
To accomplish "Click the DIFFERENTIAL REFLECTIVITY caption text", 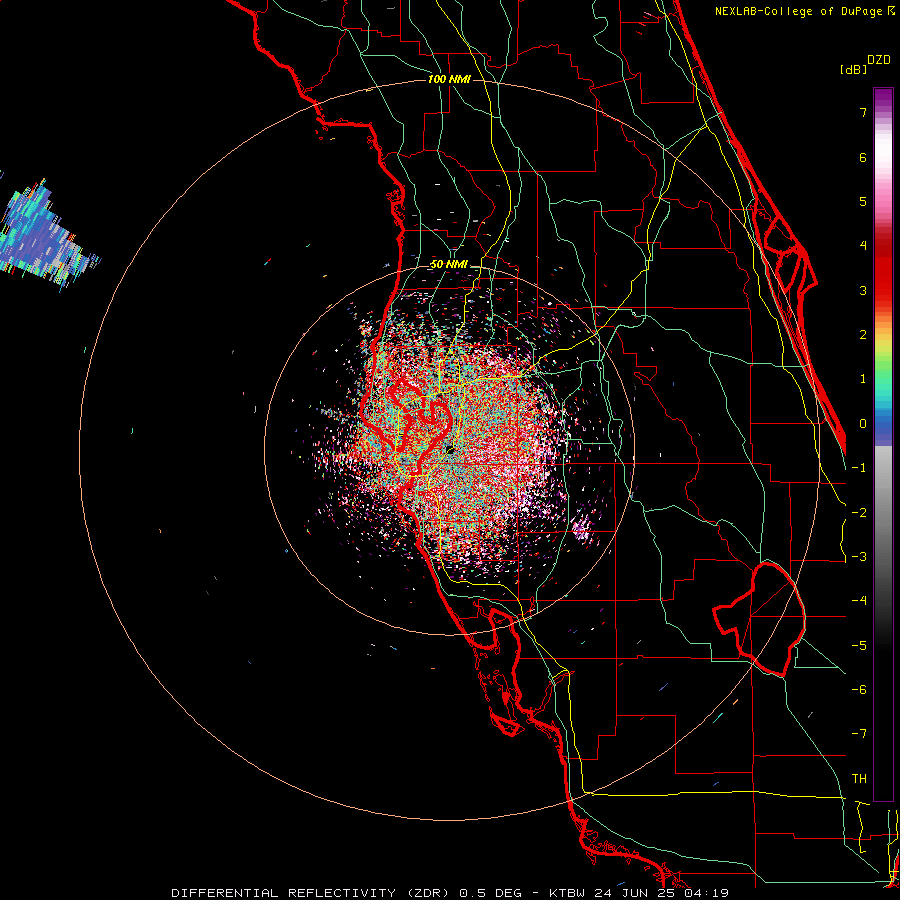I will [x=284, y=893].
